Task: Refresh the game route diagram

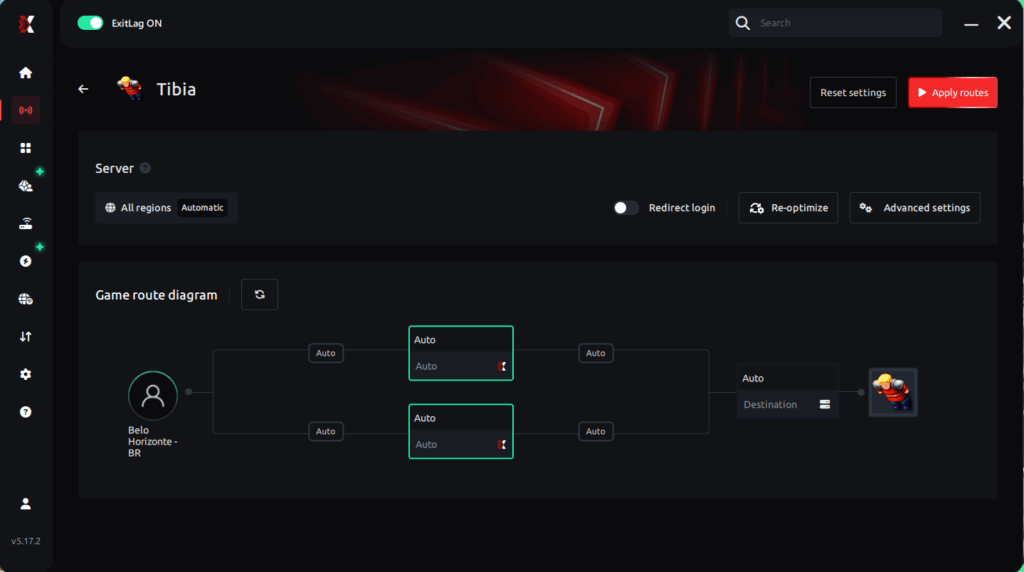Action: [x=259, y=294]
